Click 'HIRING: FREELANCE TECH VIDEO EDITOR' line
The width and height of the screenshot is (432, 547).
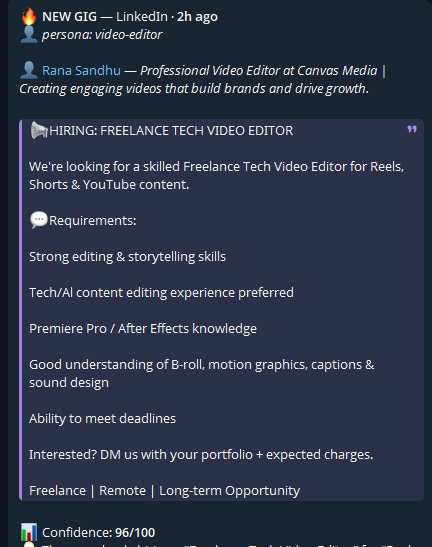tap(171, 131)
